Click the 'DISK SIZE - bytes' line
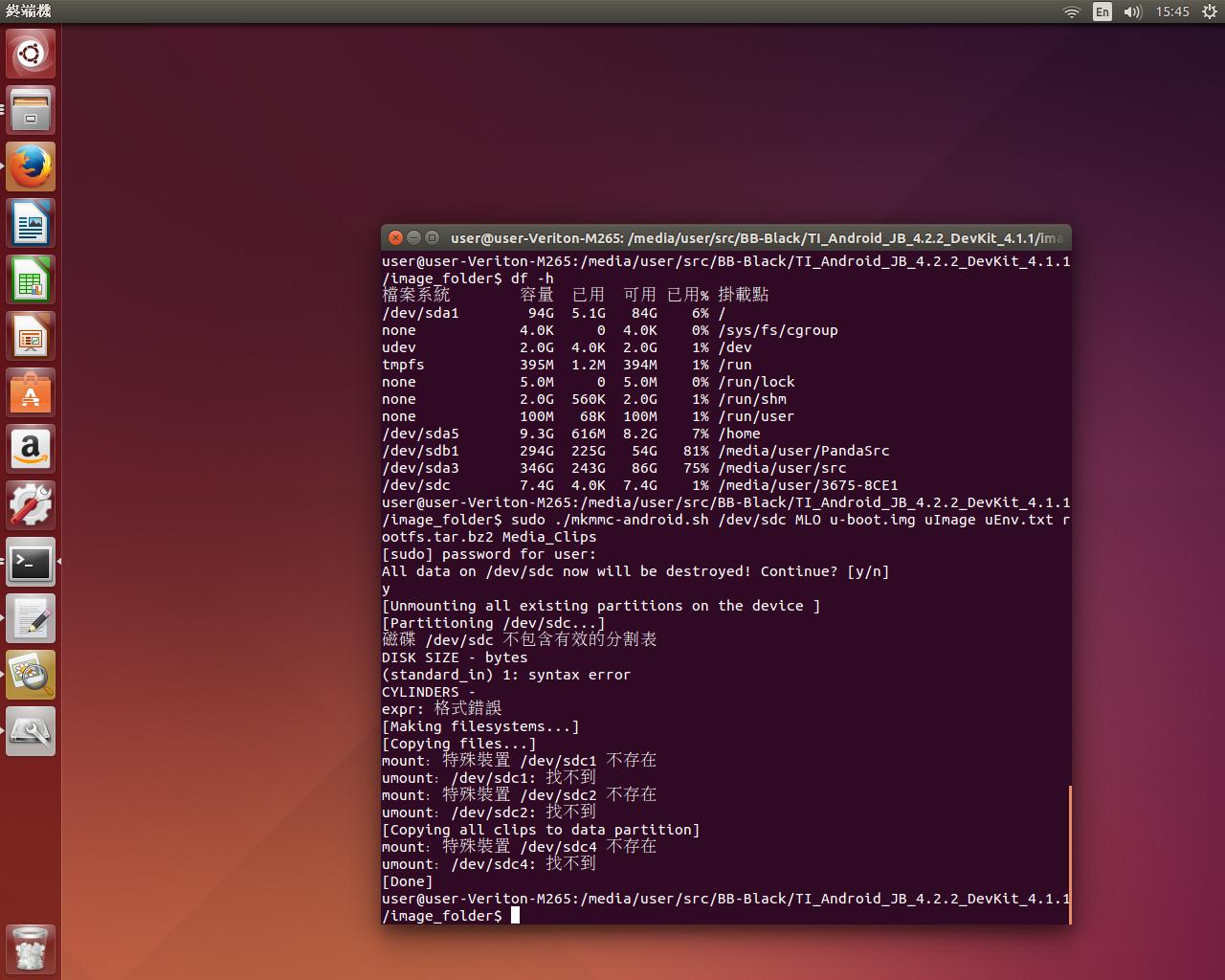 pos(455,657)
